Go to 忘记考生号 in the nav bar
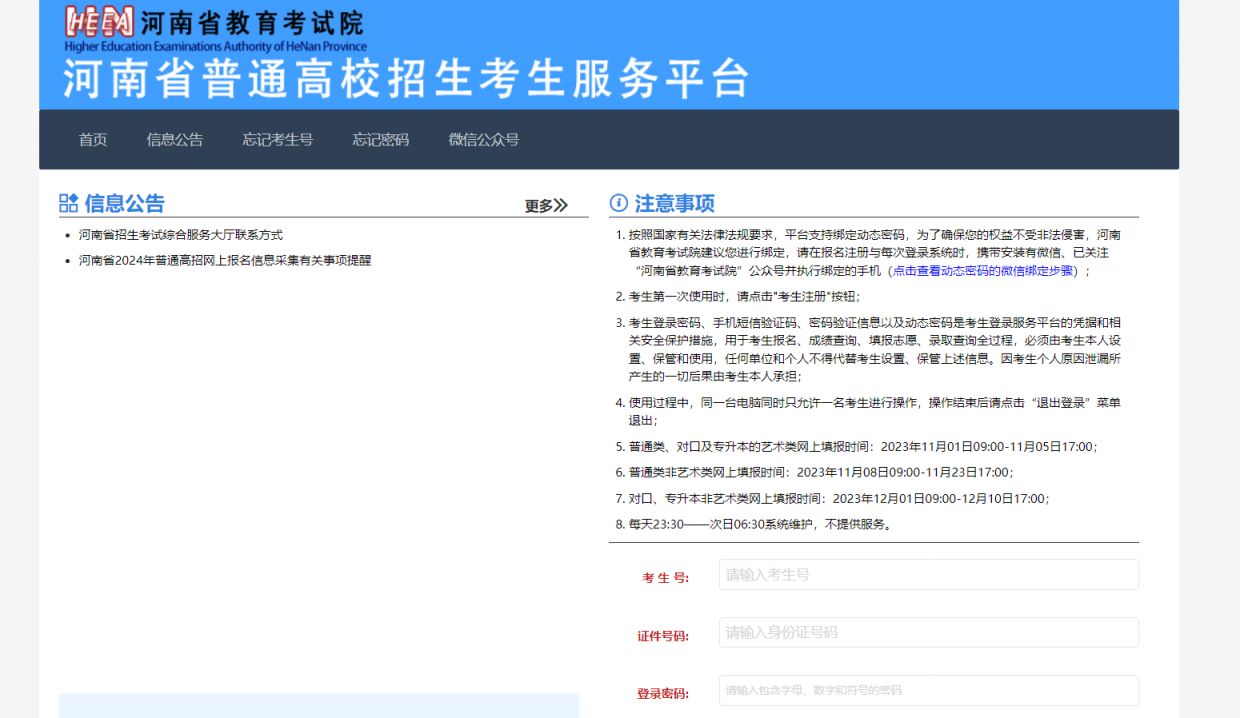The width and height of the screenshot is (1240, 718). click(x=278, y=140)
